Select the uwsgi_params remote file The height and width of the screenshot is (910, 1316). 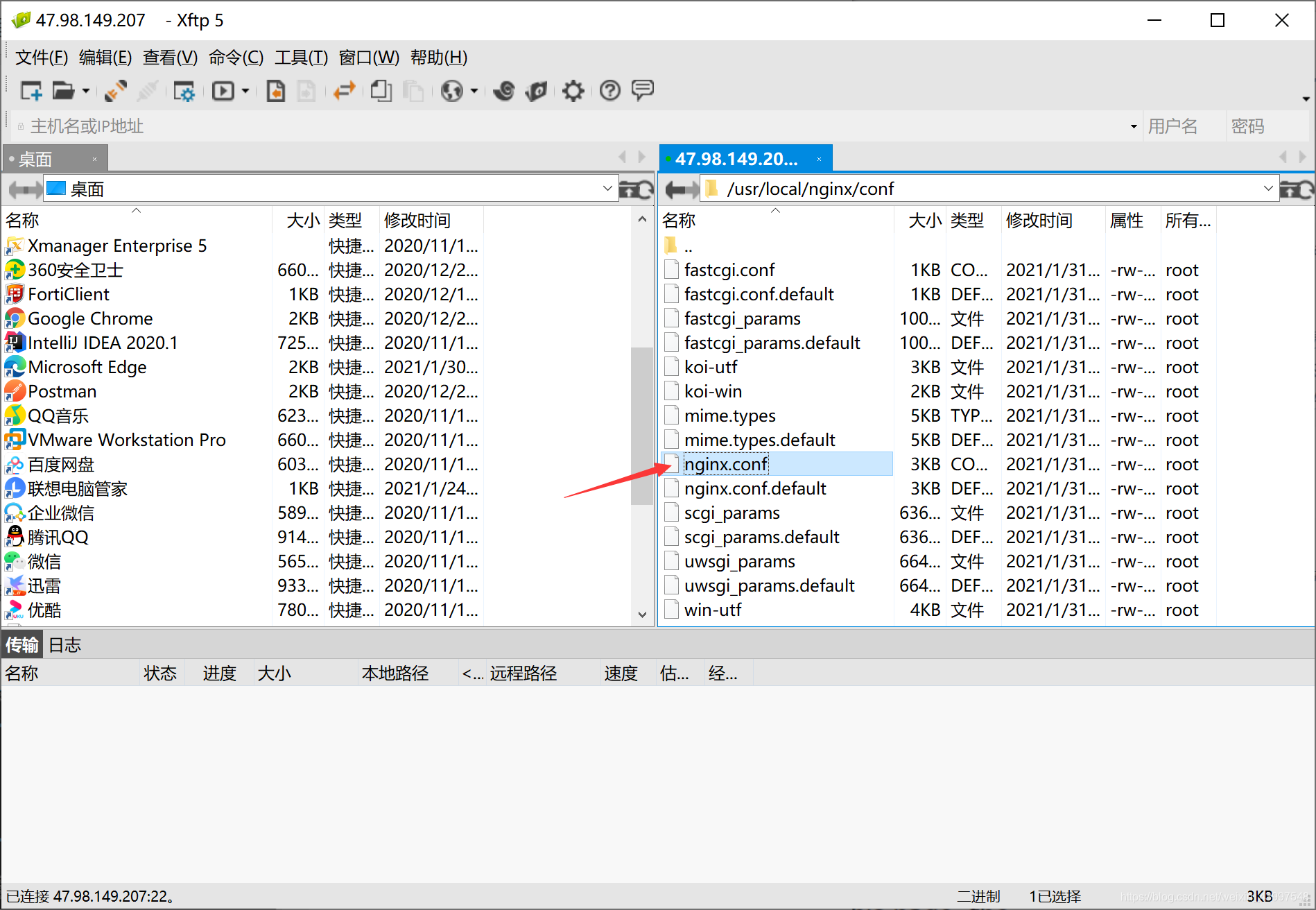click(x=740, y=561)
